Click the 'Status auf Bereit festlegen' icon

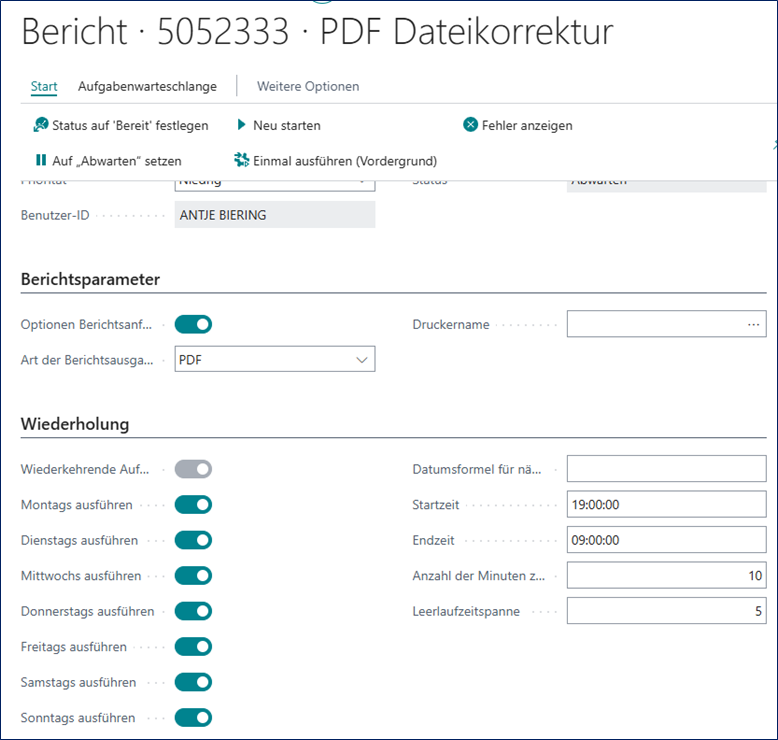click(41, 125)
